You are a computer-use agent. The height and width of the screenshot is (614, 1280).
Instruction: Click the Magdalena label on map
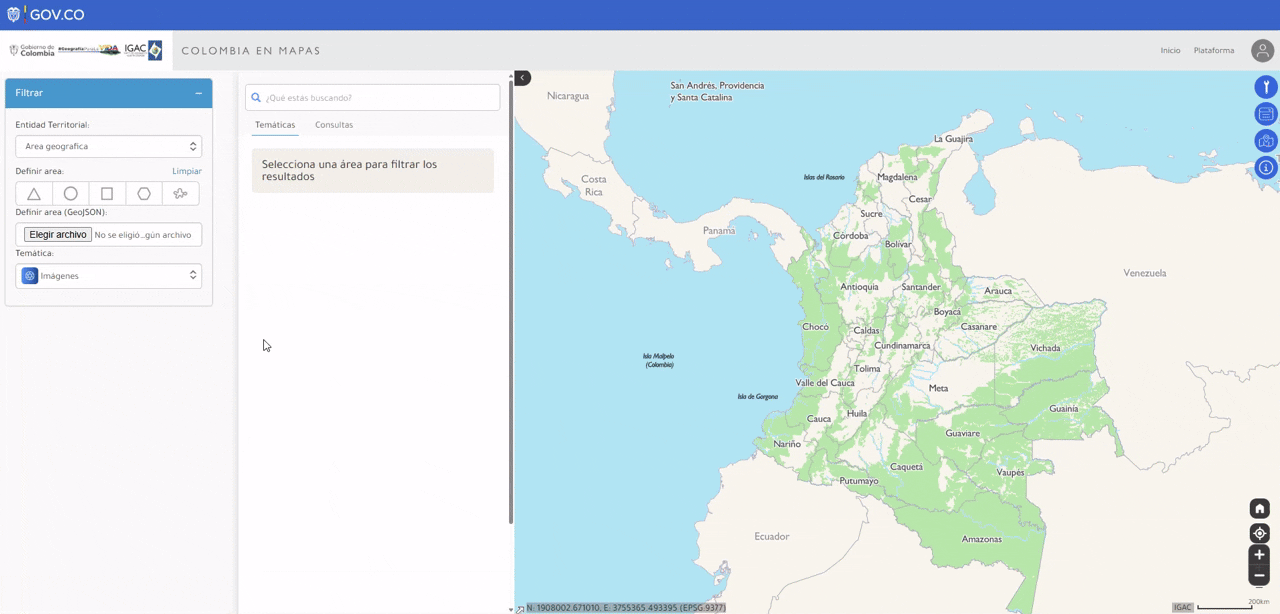(x=897, y=177)
